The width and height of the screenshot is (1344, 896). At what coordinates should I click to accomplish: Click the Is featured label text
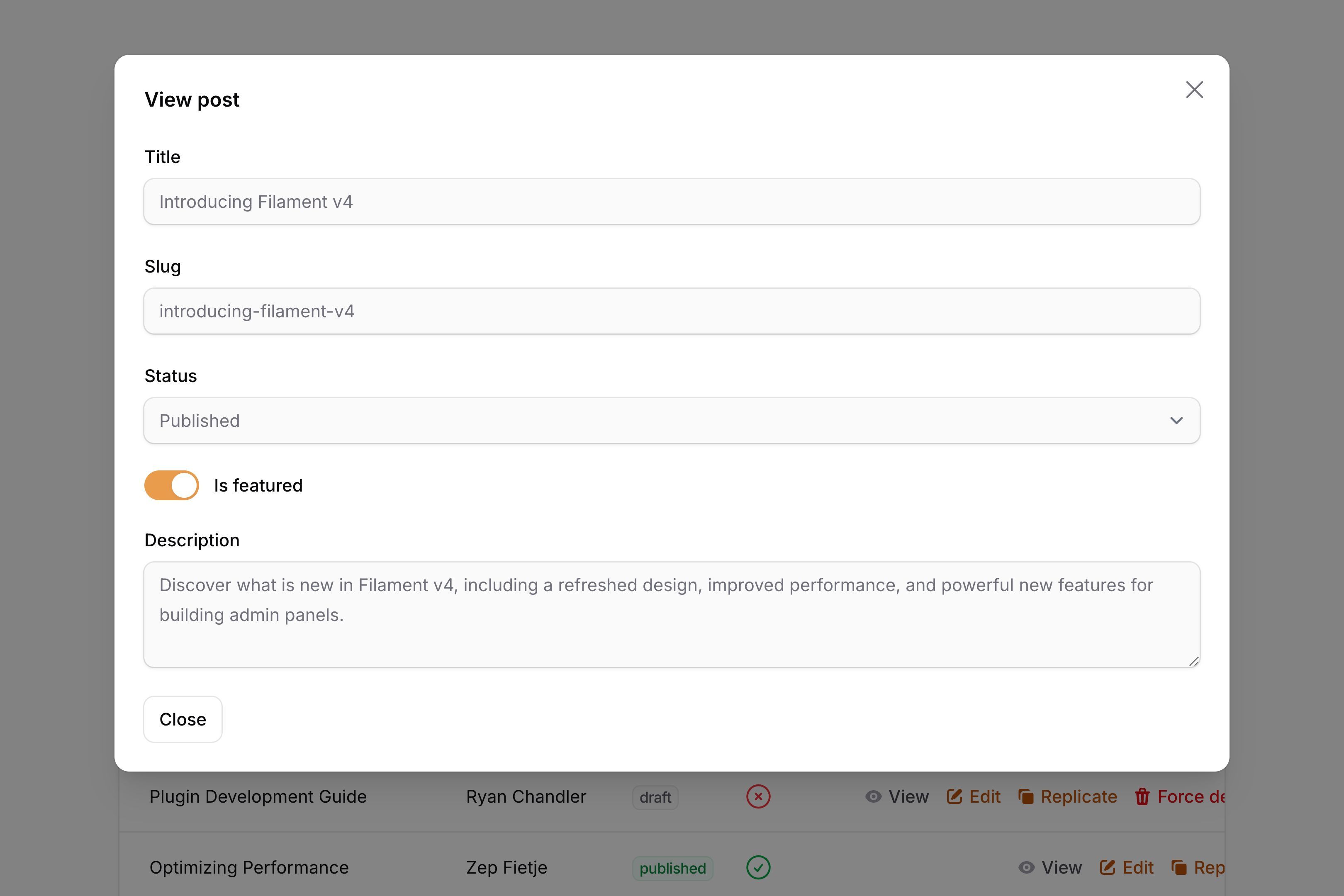258,485
